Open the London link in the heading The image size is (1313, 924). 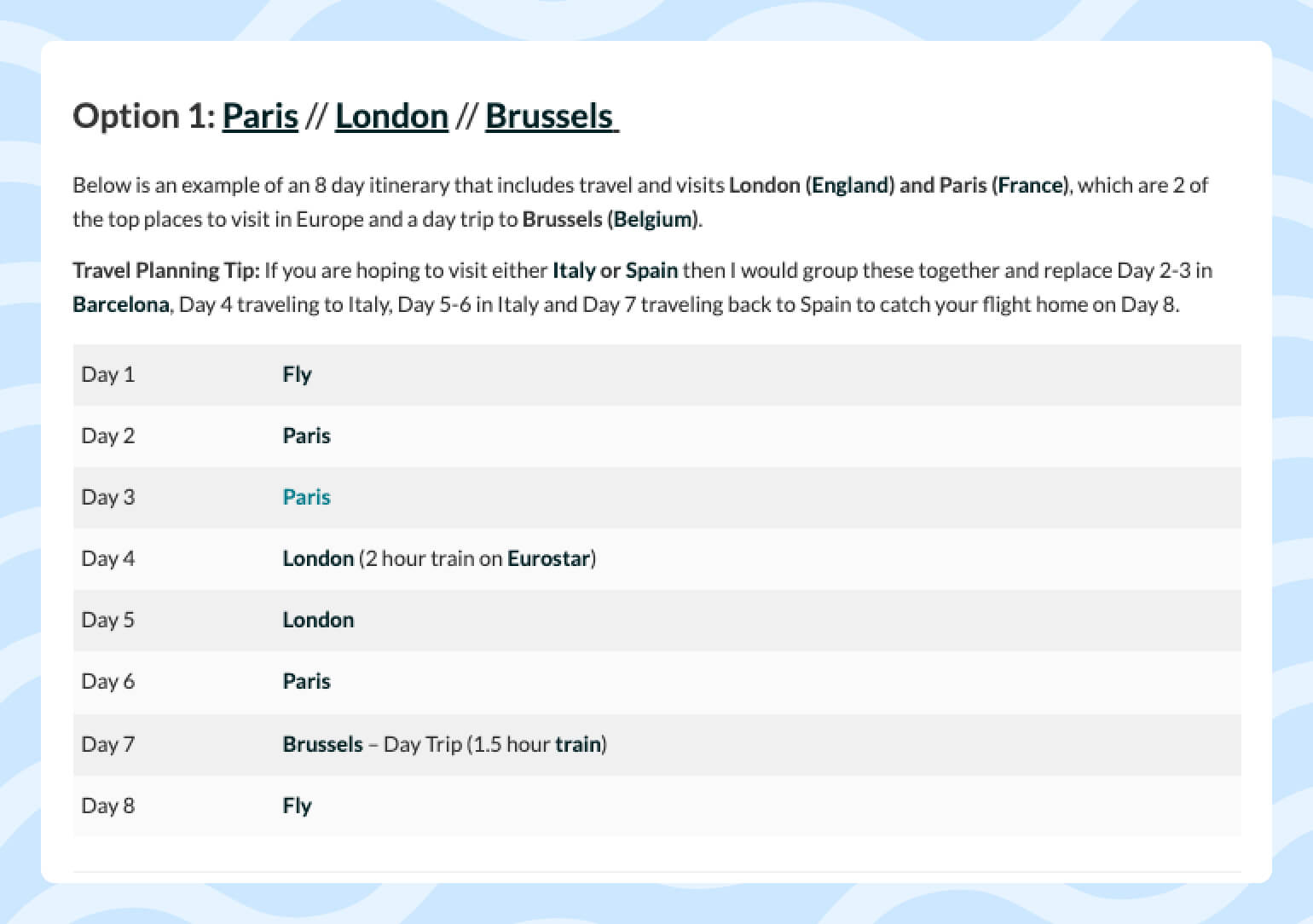click(391, 116)
